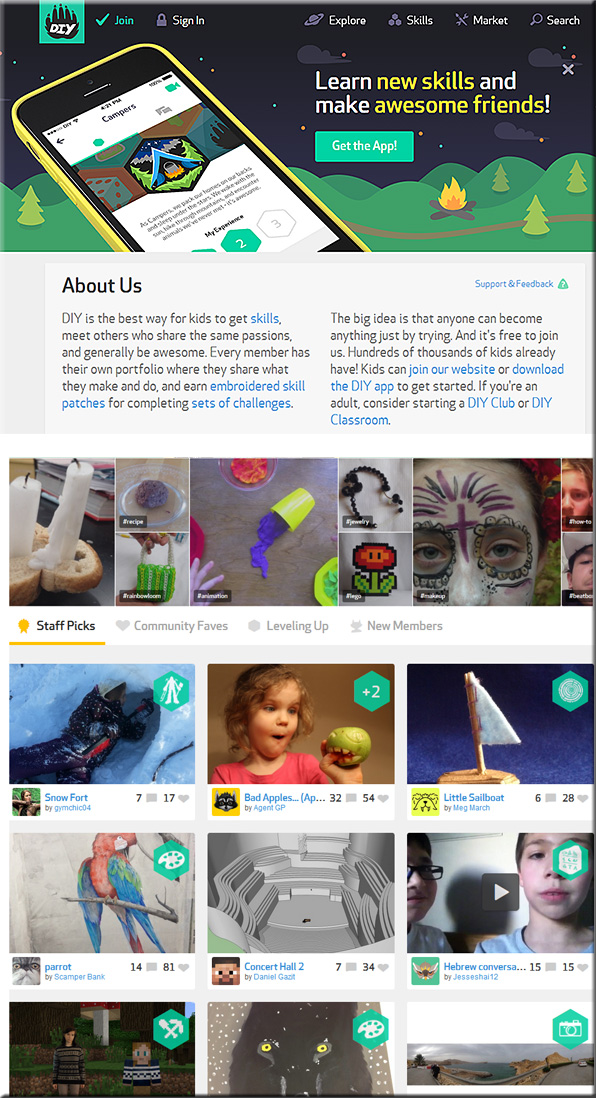Image resolution: width=596 pixels, height=1098 pixels.
Task: Click the DIY hand logo
Action: tap(62, 22)
